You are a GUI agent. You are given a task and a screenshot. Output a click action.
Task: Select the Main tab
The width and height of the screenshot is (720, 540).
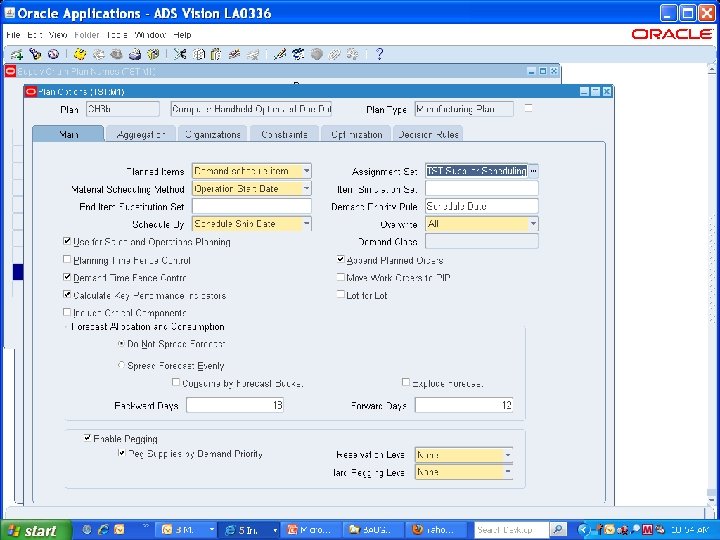click(x=68, y=134)
